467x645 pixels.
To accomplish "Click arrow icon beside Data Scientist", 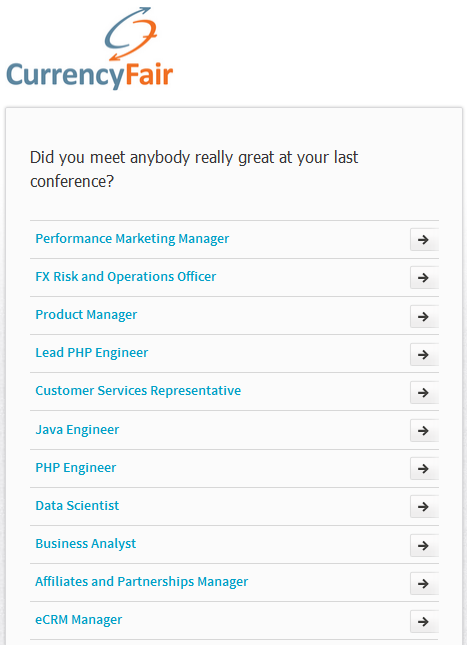I will 424,507.
